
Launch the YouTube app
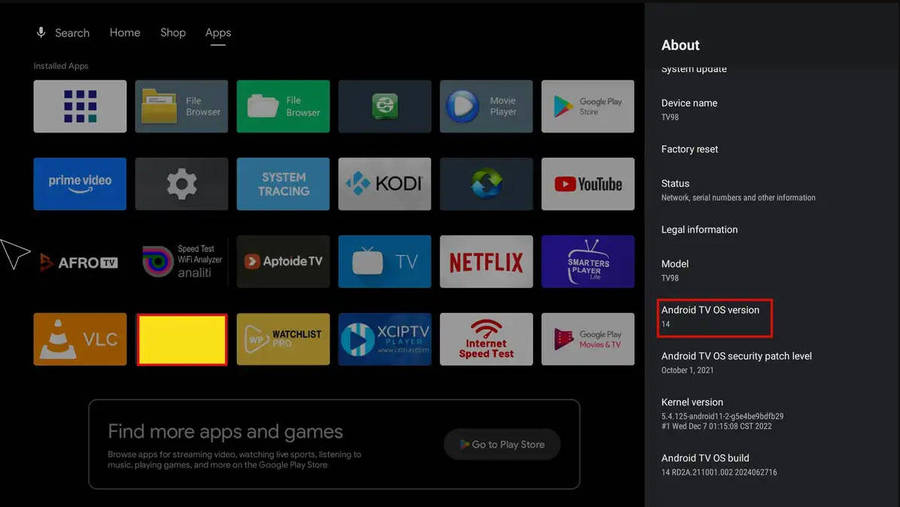587,184
